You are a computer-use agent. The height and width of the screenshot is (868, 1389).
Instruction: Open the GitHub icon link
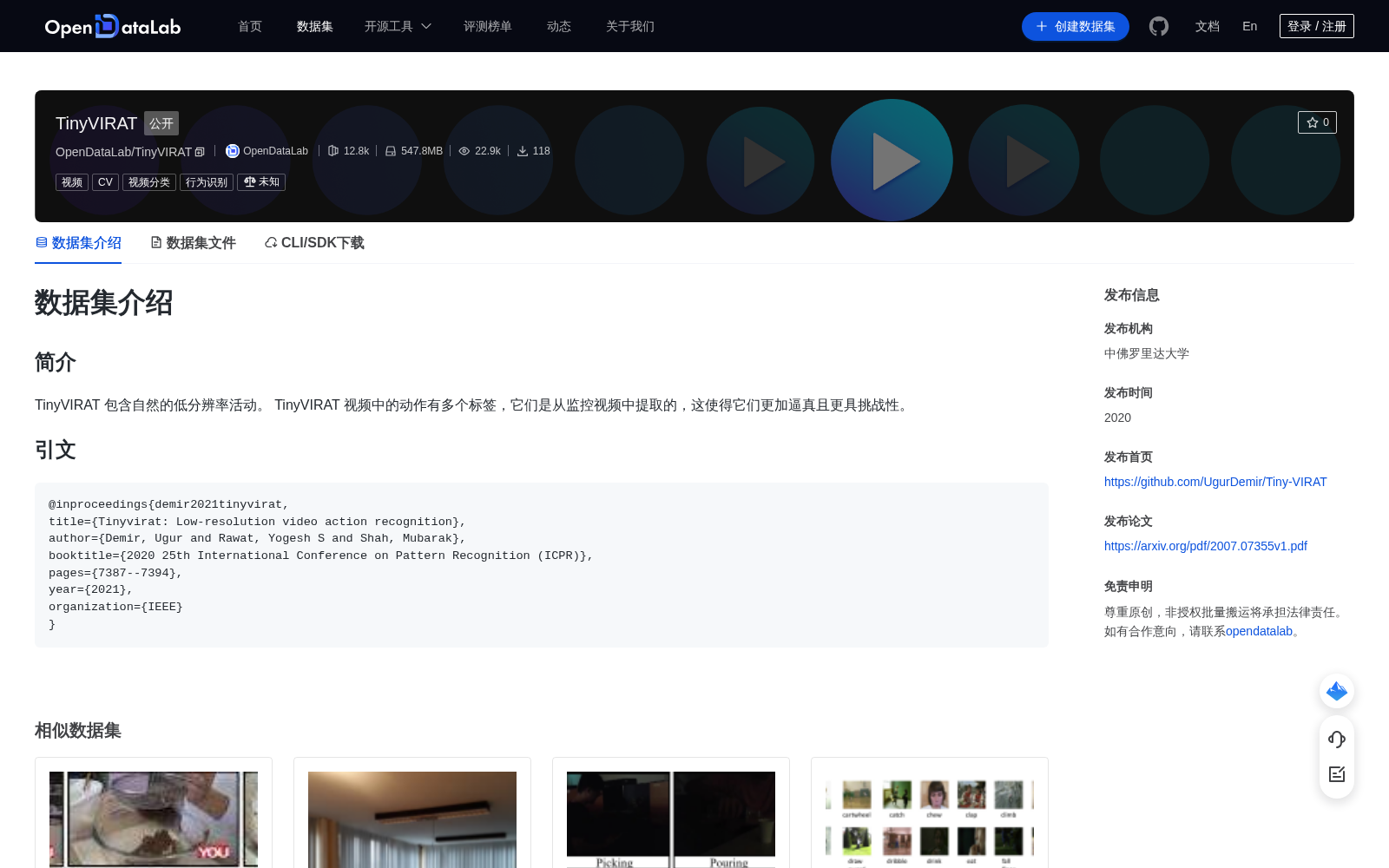tap(1159, 26)
